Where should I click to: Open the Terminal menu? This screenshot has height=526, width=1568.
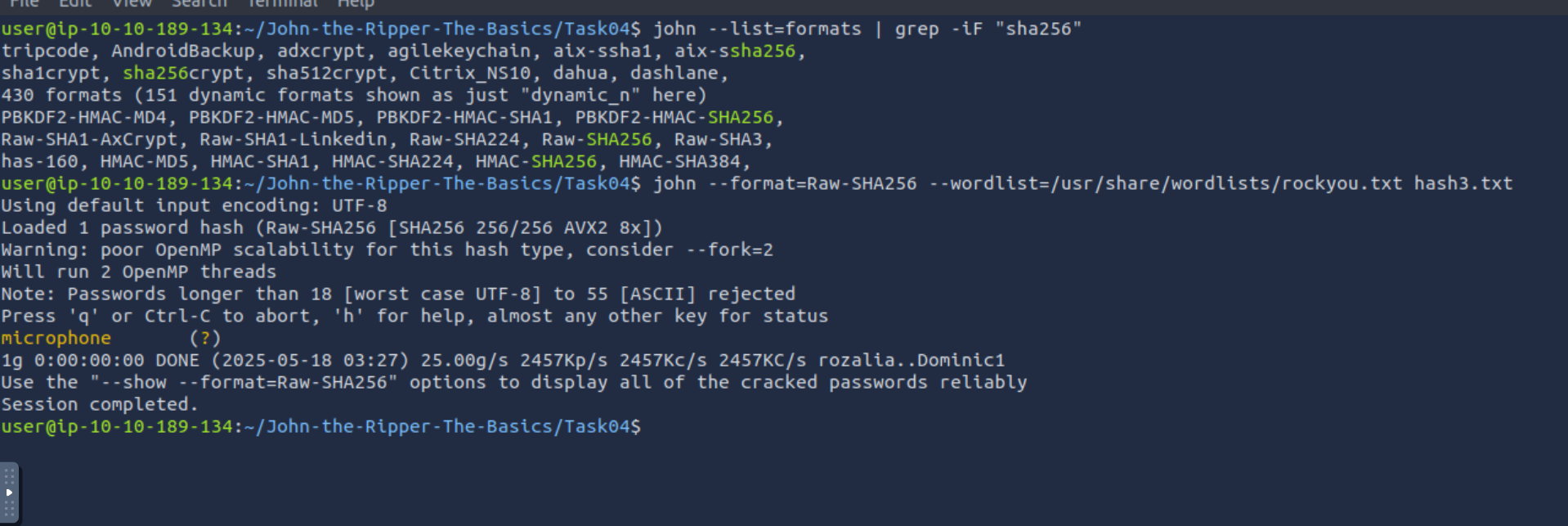(282, 3)
